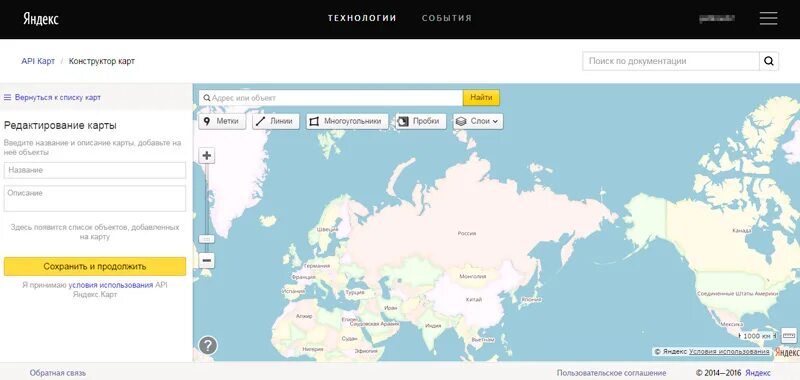Viewport: 800px width, 380px height.
Task: Click the Россия label on map
Action: 466,233
